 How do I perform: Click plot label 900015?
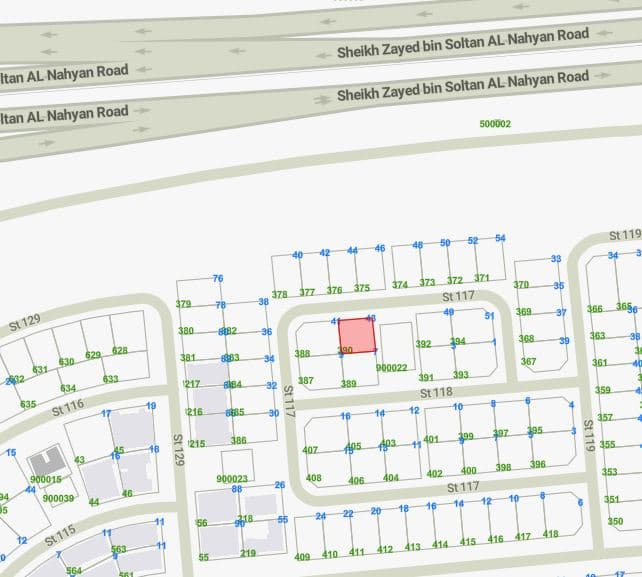(x=46, y=479)
